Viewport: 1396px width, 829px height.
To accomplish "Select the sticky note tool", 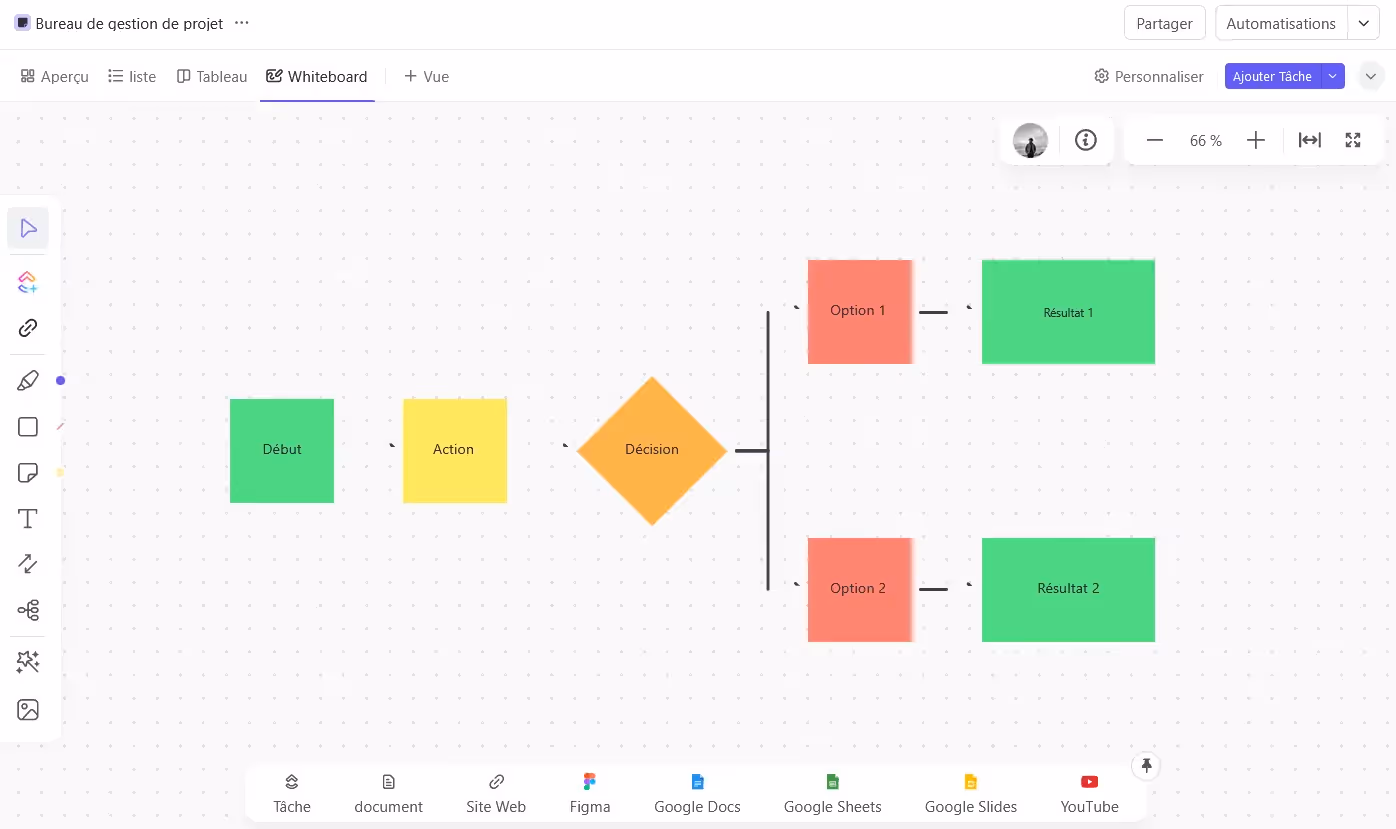I will pos(28,472).
